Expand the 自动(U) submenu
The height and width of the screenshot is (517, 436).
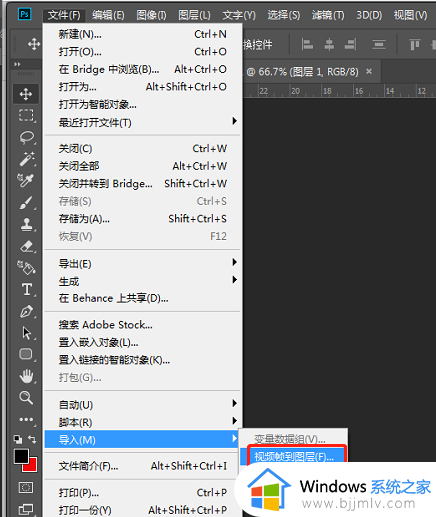coord(143,405)
